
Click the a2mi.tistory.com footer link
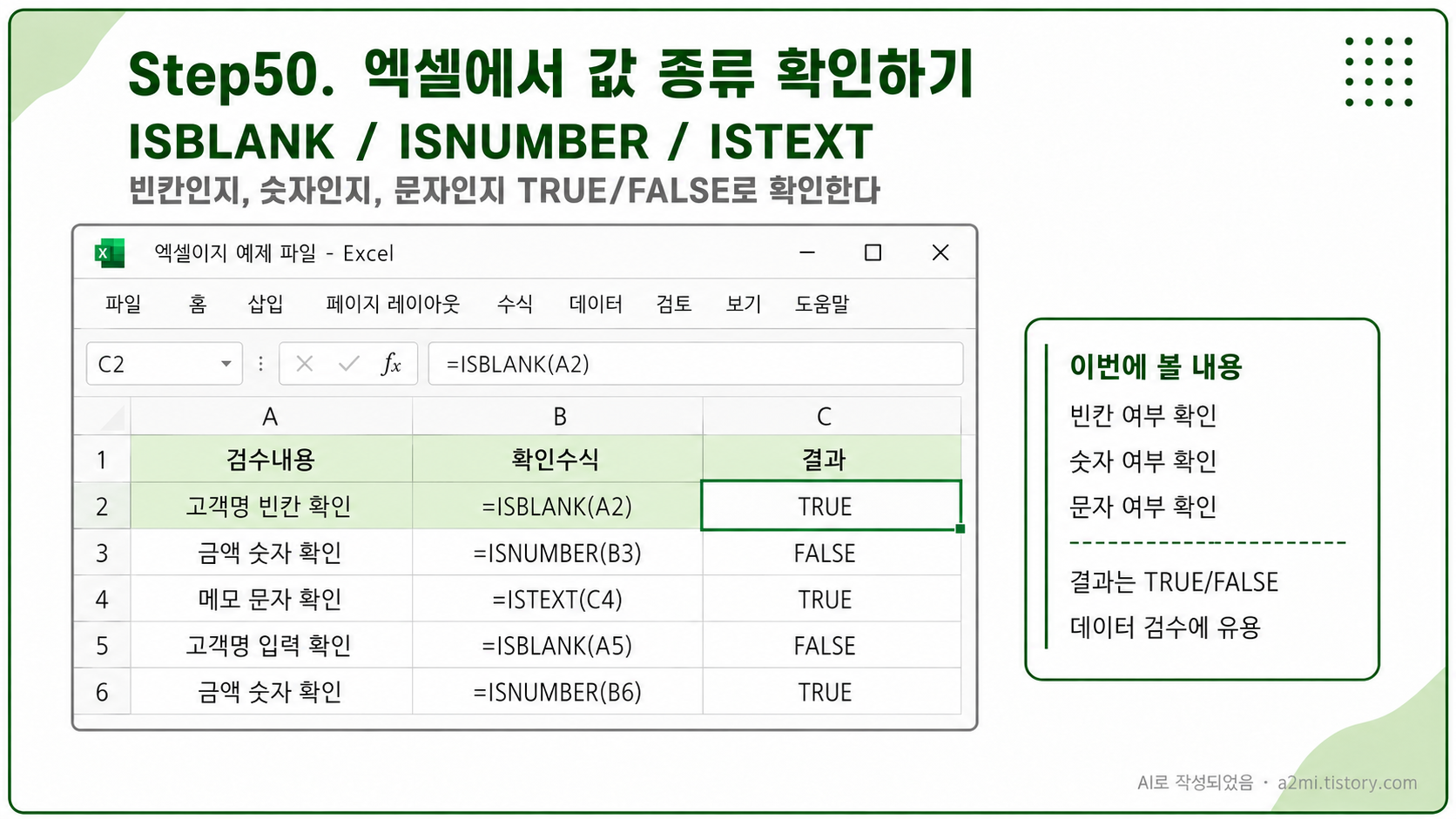point(1347,782)
